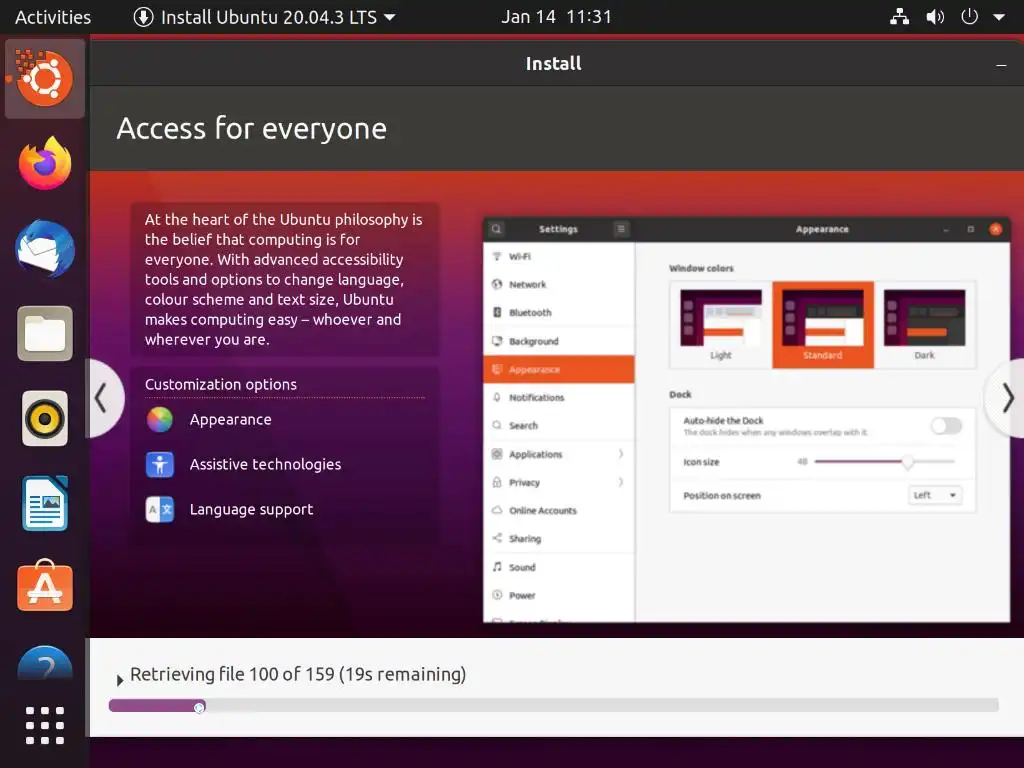Open the Files manager in dock

44,334
